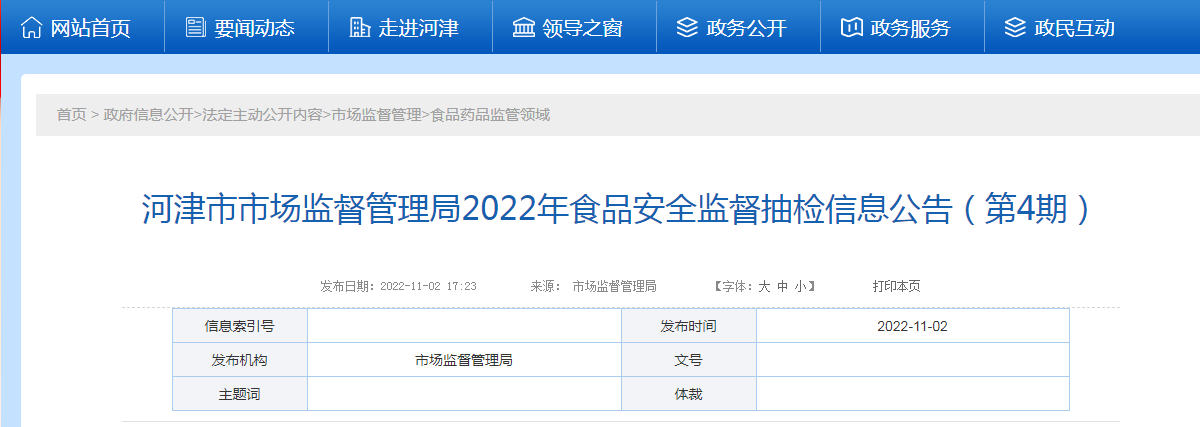Open the 食品药品监管领域 breadcrumb link
The image size is (1200, 427).
click(490, 115)
